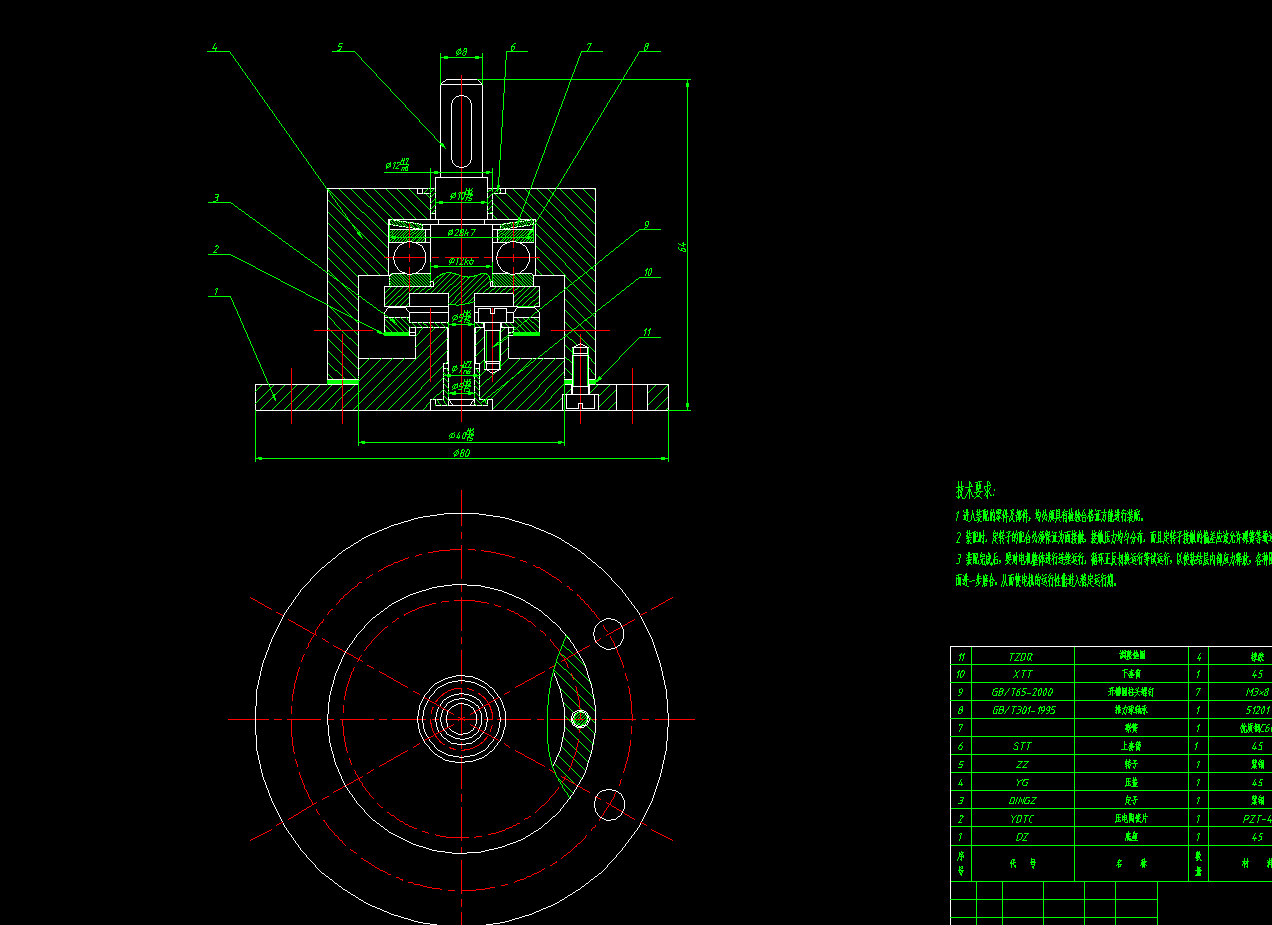This screenshot has width=1272, height=925.
Task: Click the φ28k7 dimension text
Action: tap(461, 232)
